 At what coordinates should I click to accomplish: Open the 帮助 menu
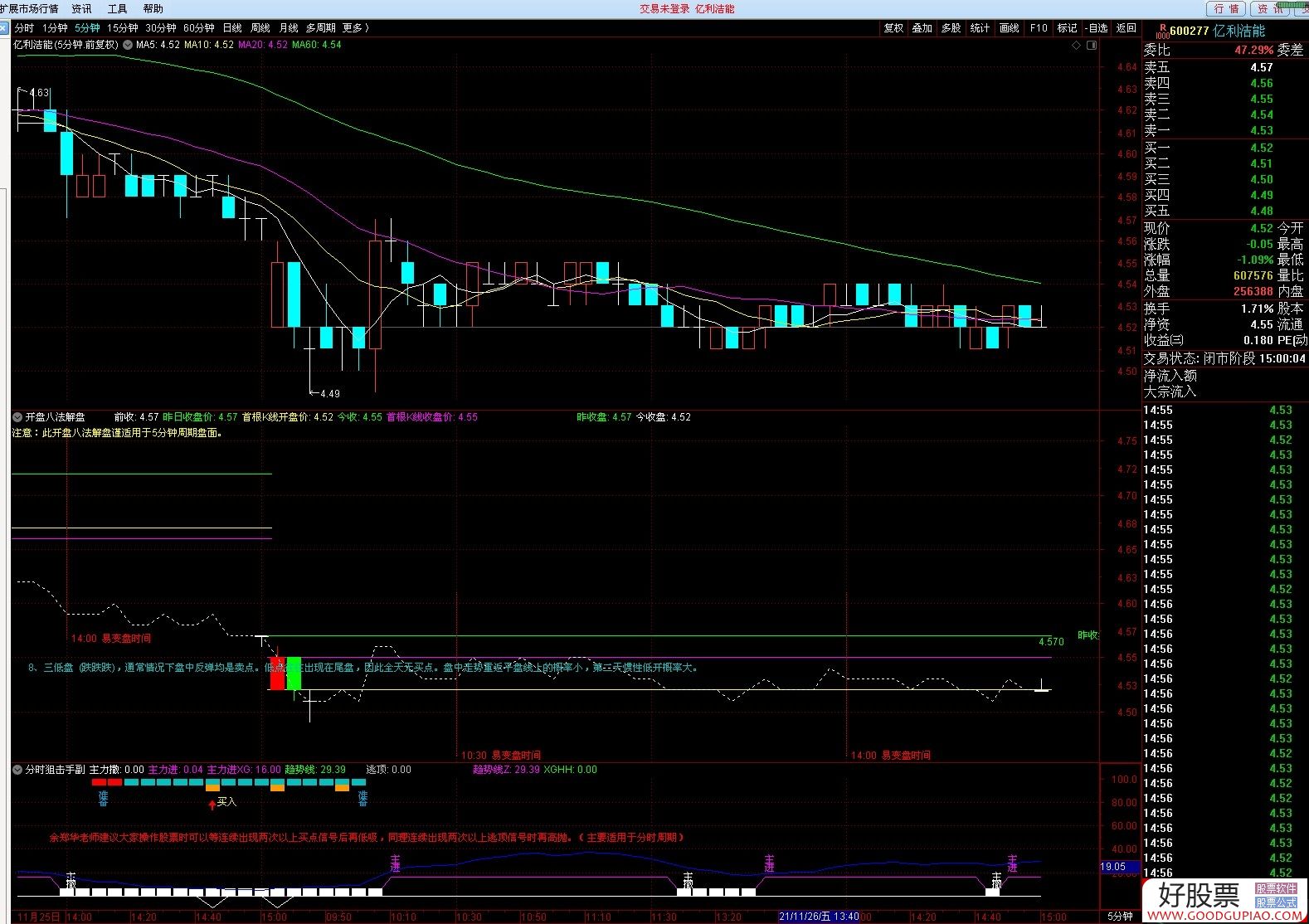(153, 8)
